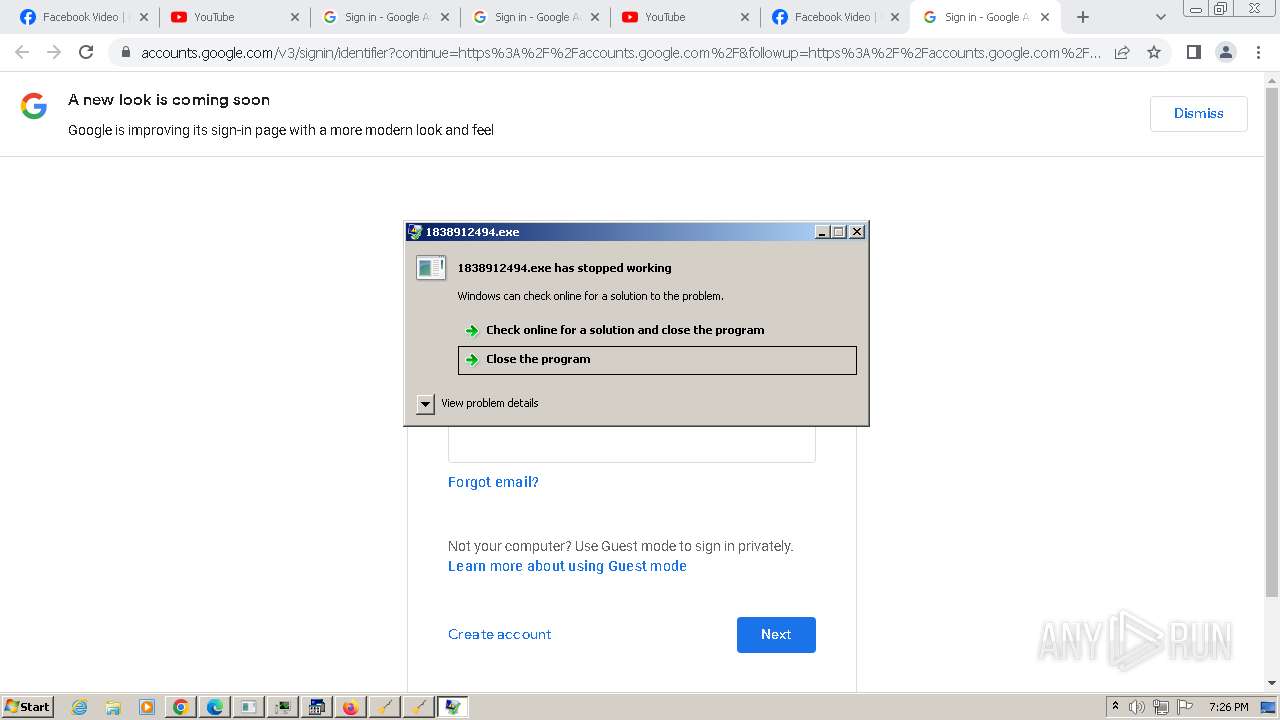1280x720 pixels.
Task: Click the browser Forward arrow
Action: point(54,53)
